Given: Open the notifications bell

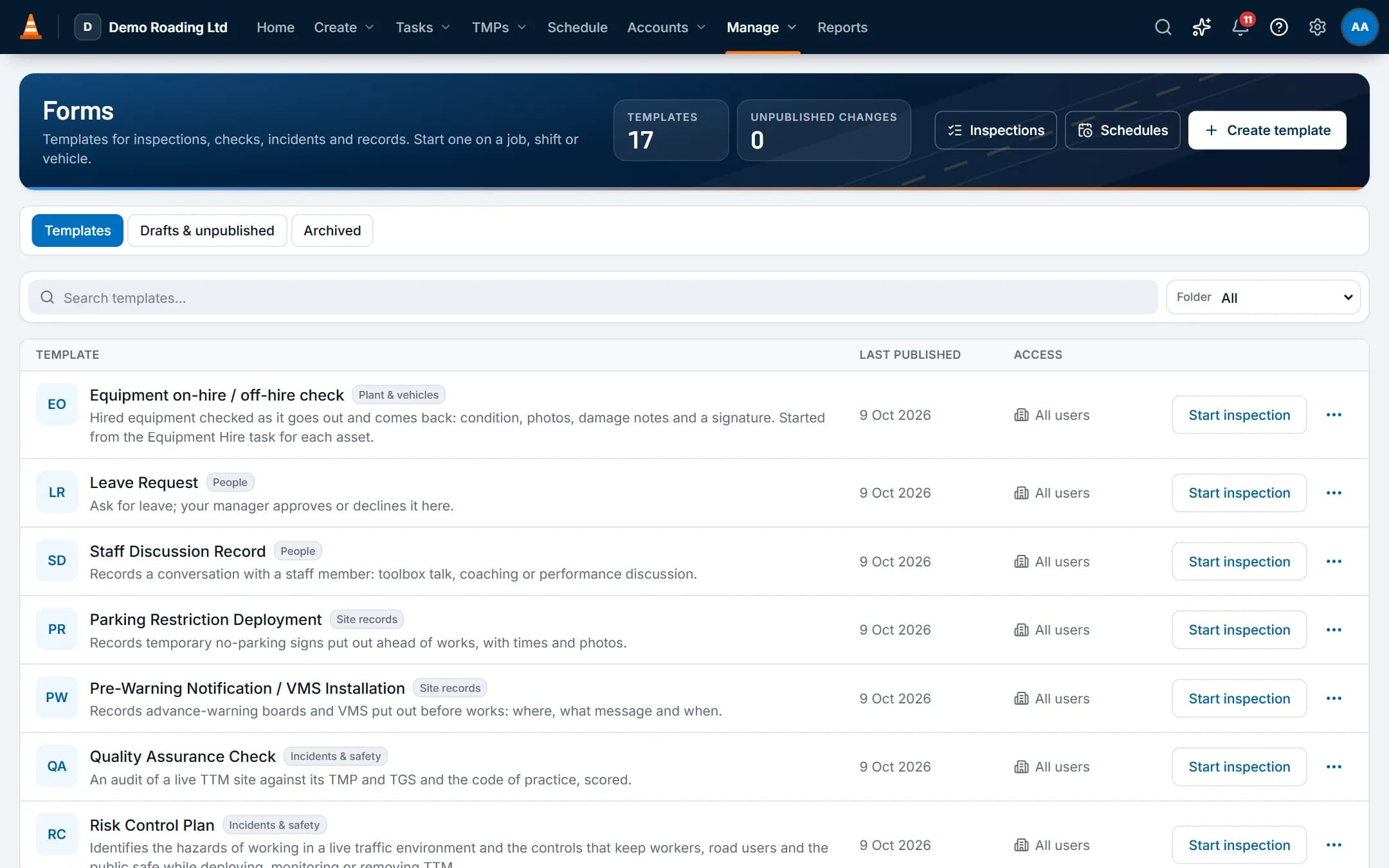Looking at the screenshot, I should (1240, 27).
